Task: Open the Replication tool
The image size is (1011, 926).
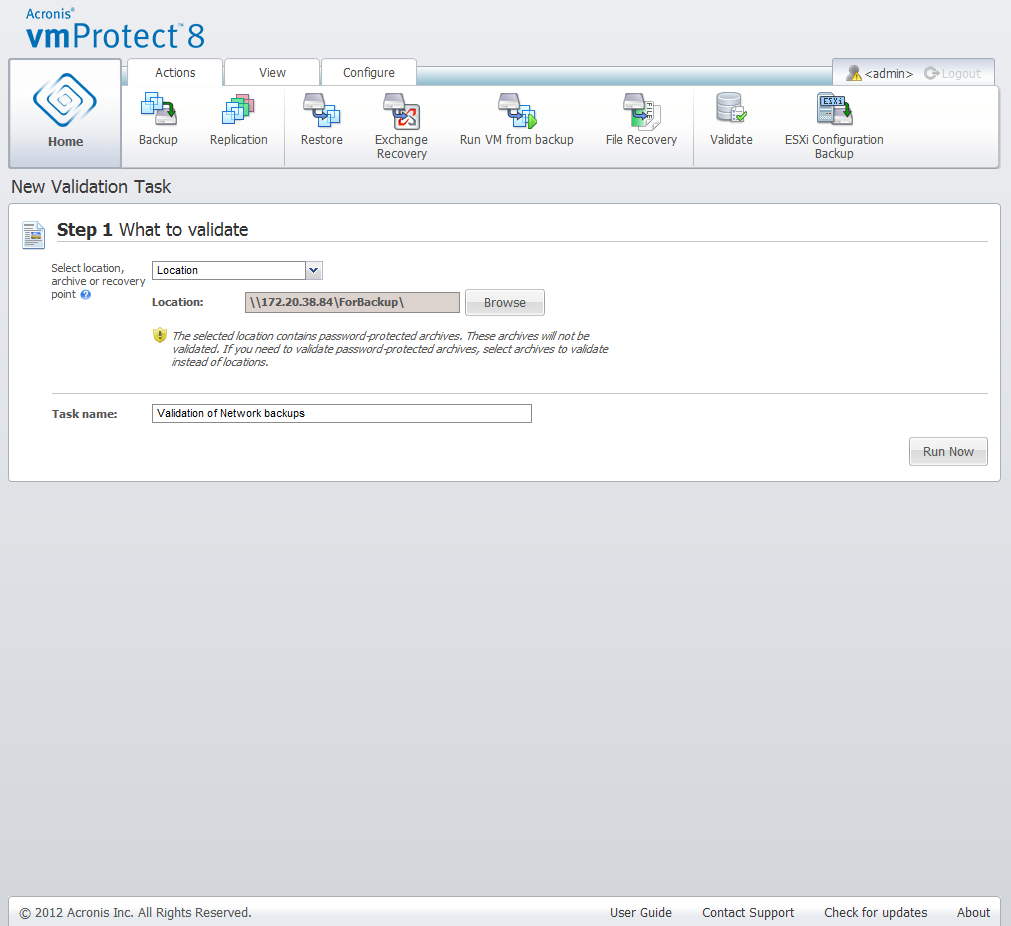Action: [x=239, y=120]
